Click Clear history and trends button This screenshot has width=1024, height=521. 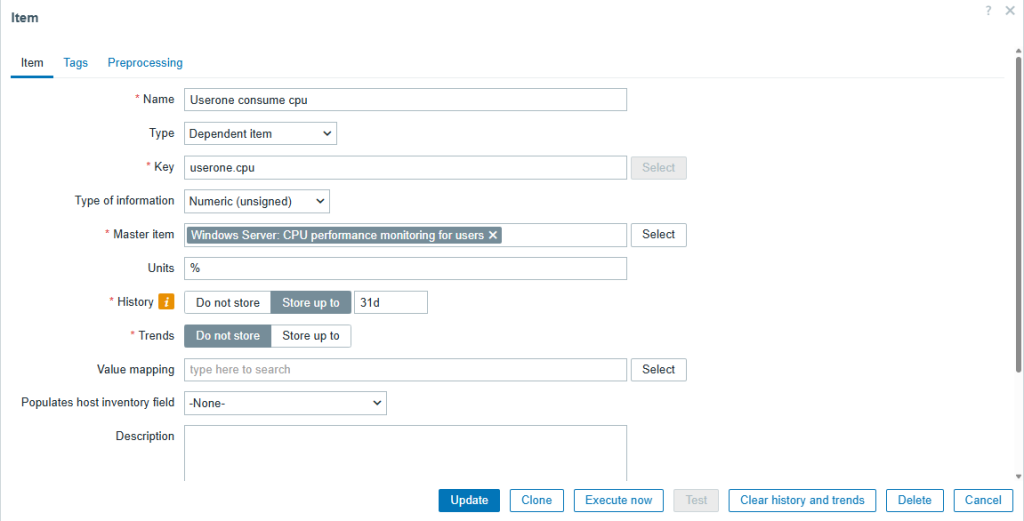click(802, 500)
